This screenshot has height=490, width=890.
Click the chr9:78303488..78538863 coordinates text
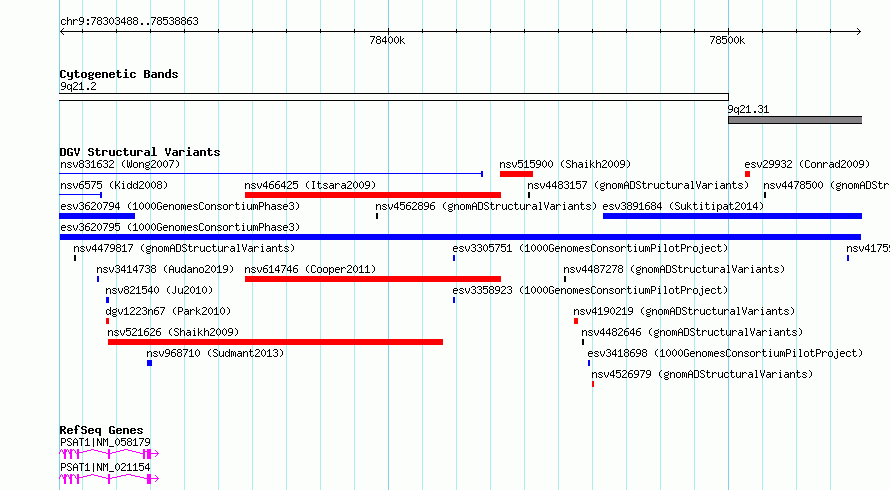coord(129,22)
